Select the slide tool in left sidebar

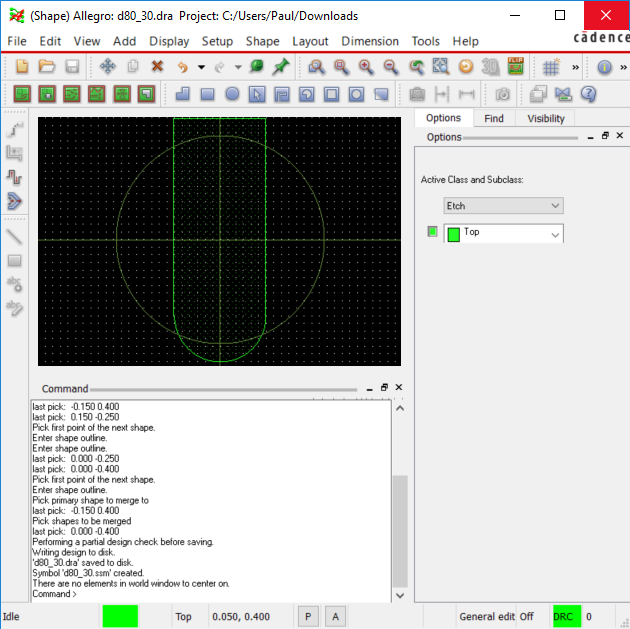14,177
